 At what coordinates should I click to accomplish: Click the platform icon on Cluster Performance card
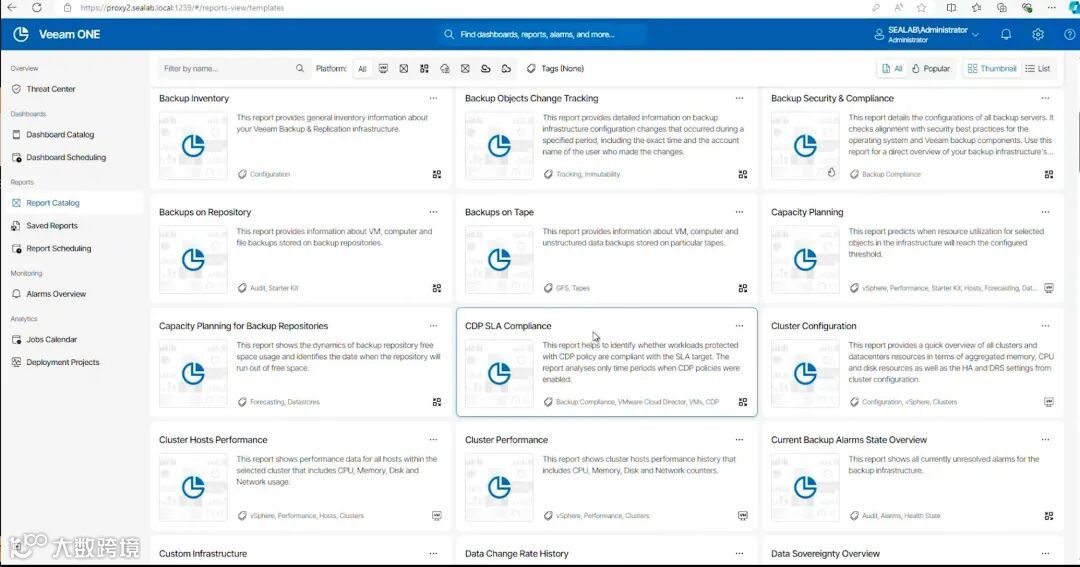click(x=742, y=515)
